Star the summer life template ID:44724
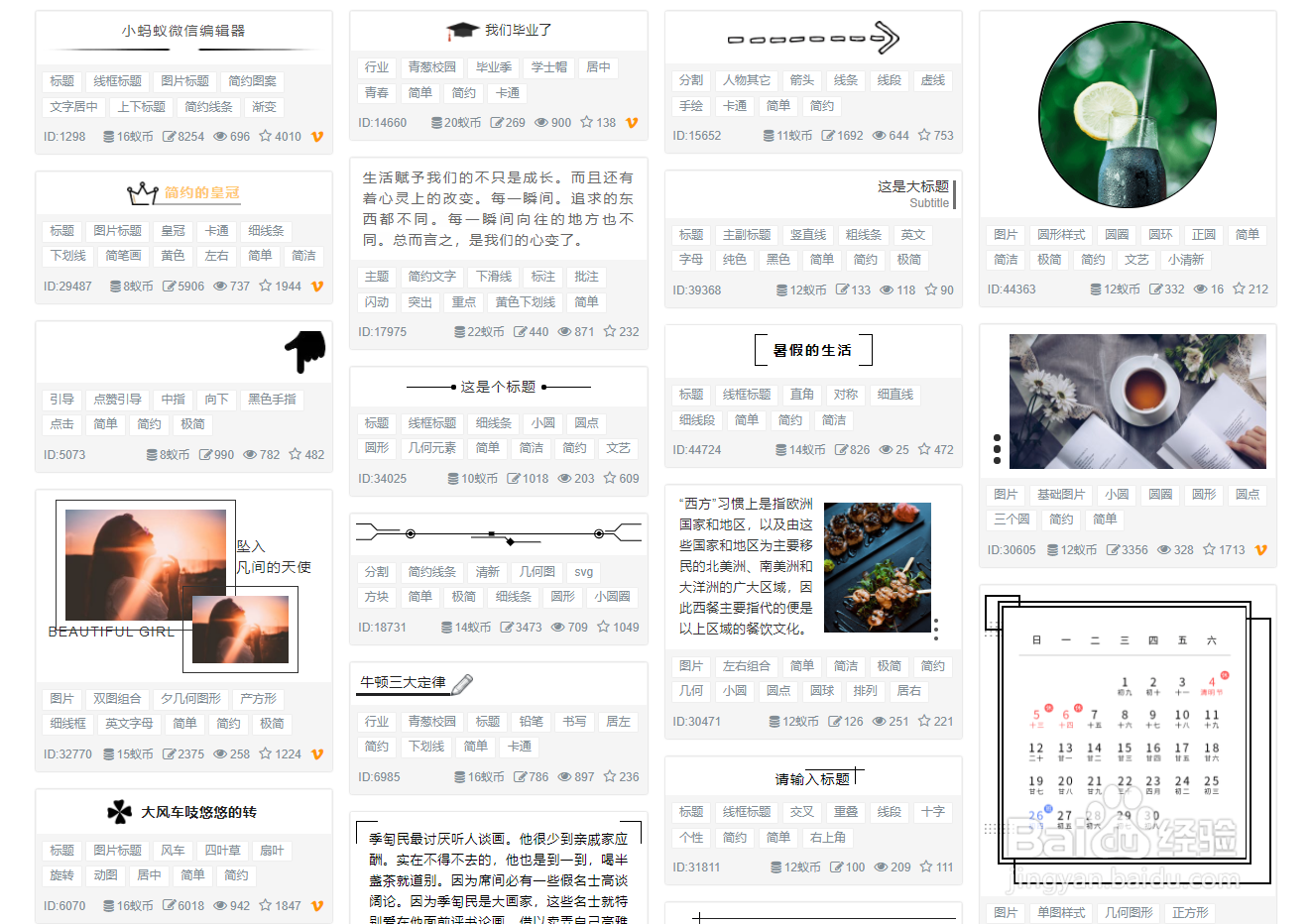Viewport: 1311px width, 924px height. [x=924, y=449]
